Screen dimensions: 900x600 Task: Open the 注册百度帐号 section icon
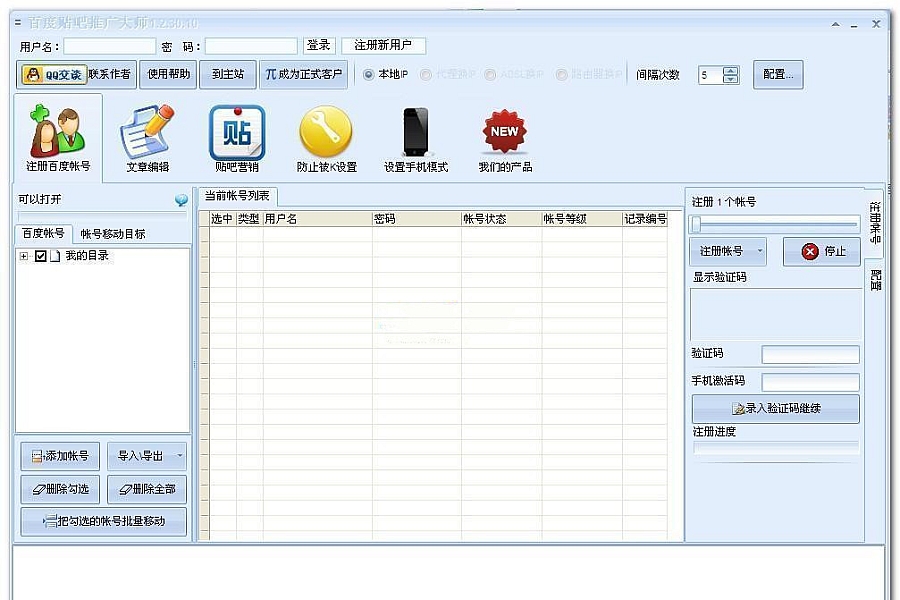click(x=58, y=138)
